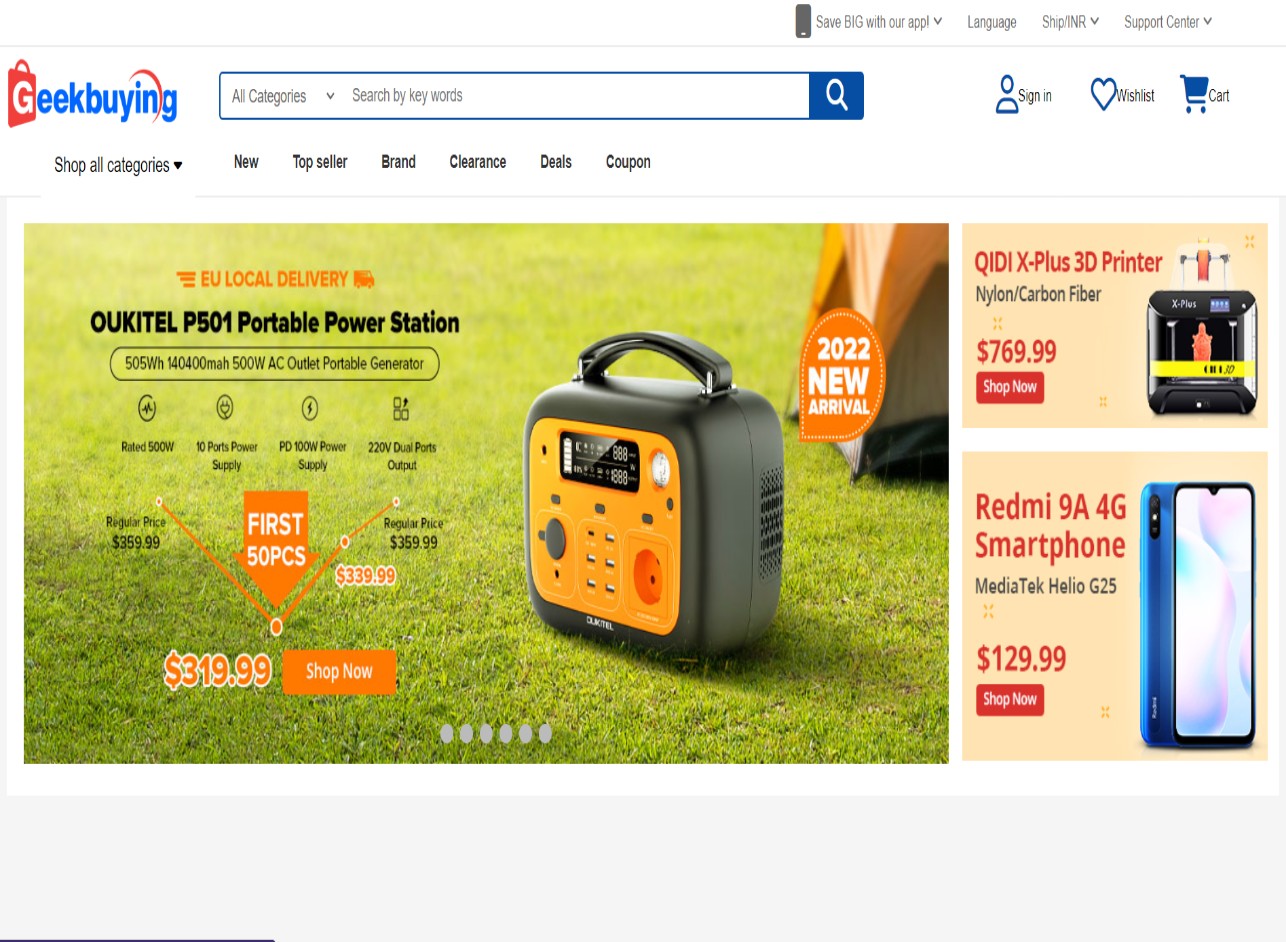The image size is (1286, 942).
Task: Open the All Categories dropdown in search
Action: click(x=283, y=96)
